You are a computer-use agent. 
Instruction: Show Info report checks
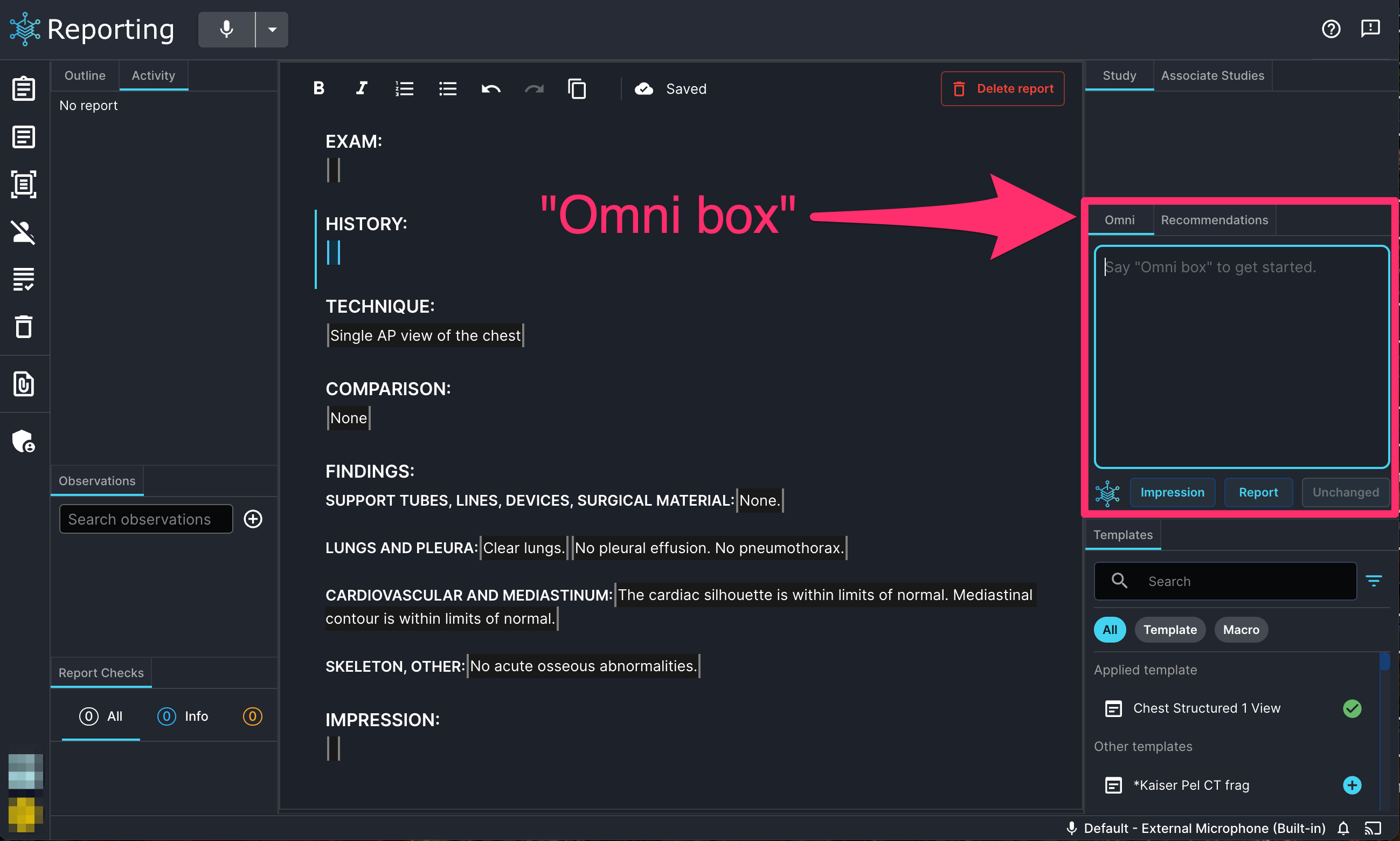182,716
